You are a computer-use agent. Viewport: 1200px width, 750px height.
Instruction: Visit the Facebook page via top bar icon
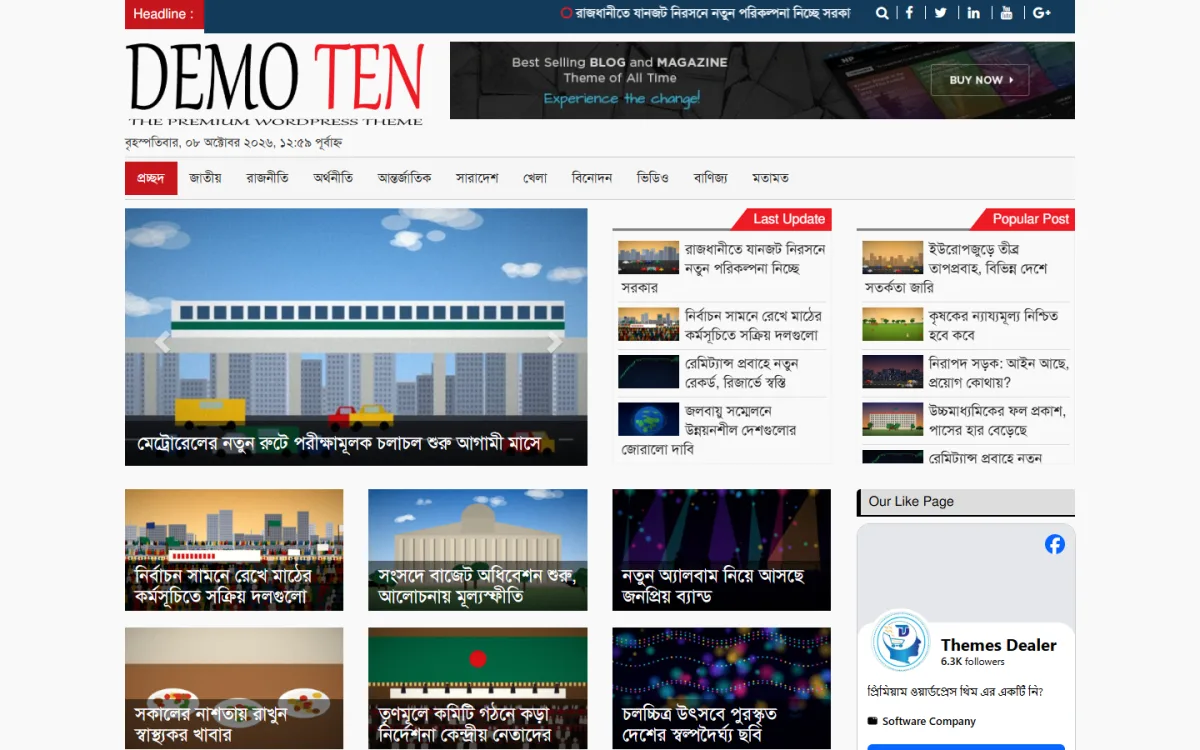pyautogui.click(x=909, y=13)
